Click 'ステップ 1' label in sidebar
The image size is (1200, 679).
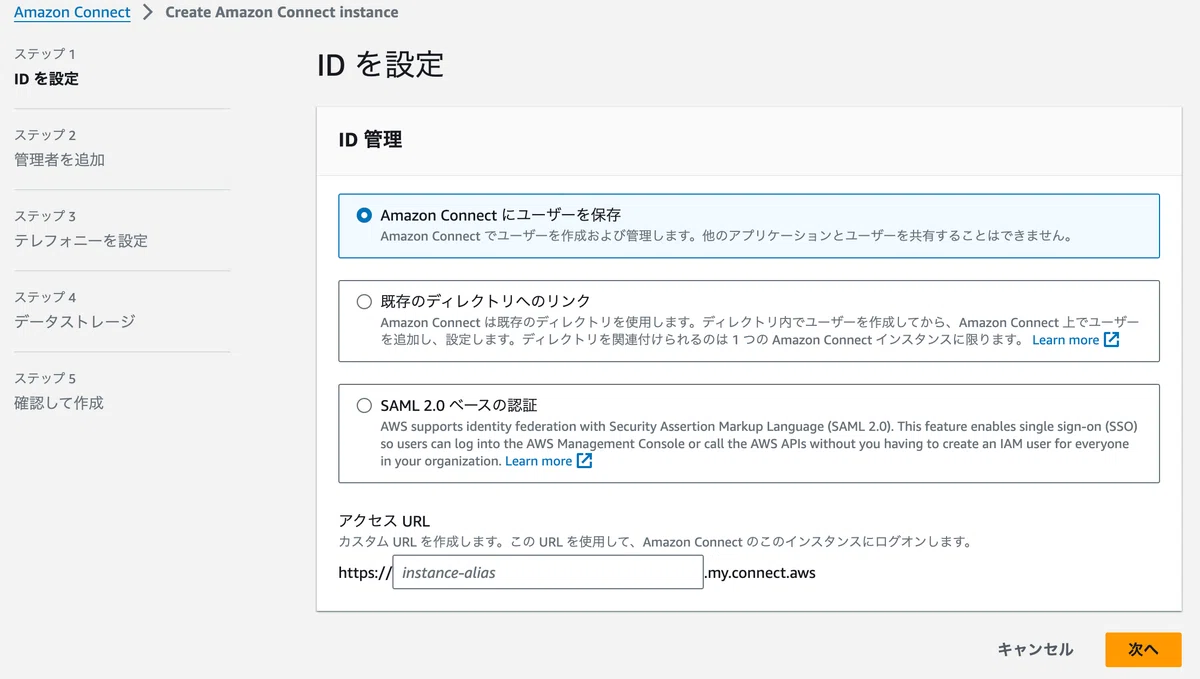[45, 54]
